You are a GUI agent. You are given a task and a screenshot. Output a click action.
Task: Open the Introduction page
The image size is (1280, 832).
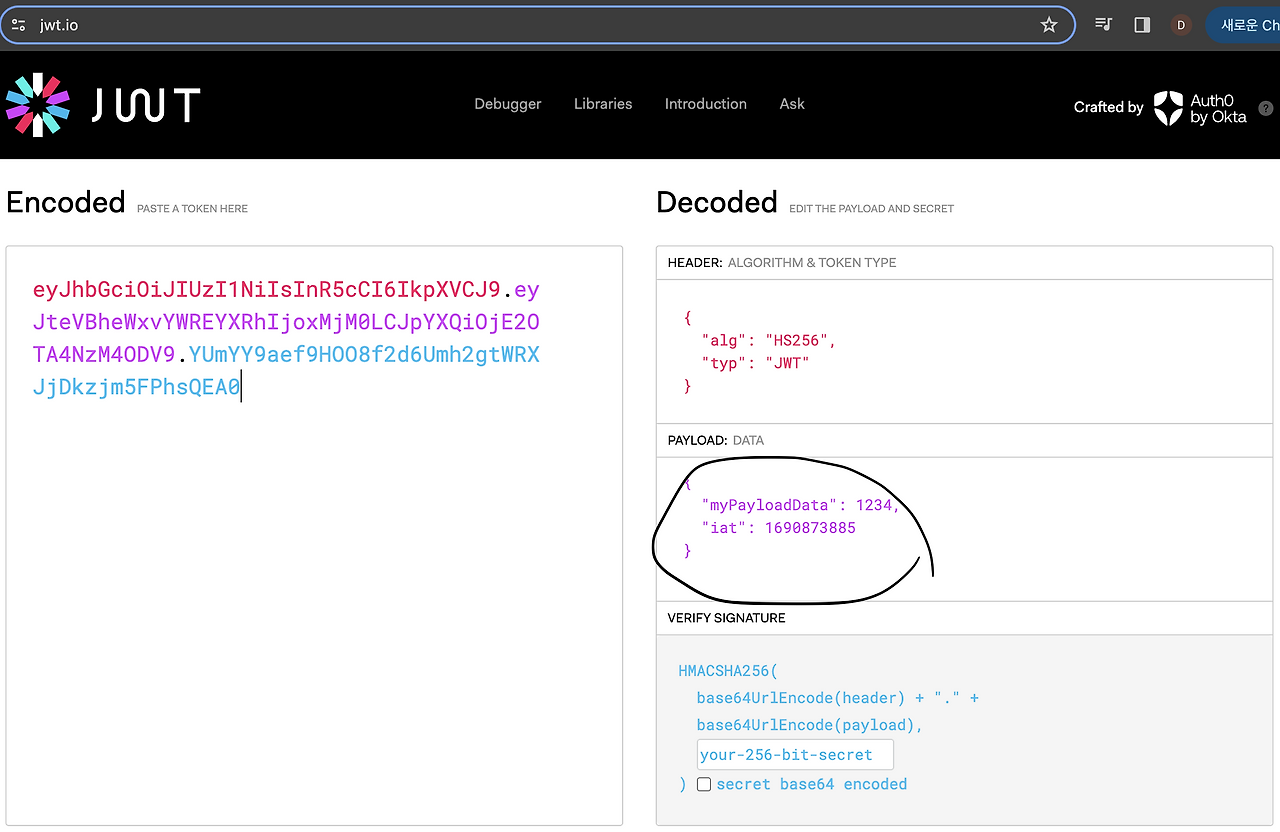pyautogui.click(x=705, y=104)
